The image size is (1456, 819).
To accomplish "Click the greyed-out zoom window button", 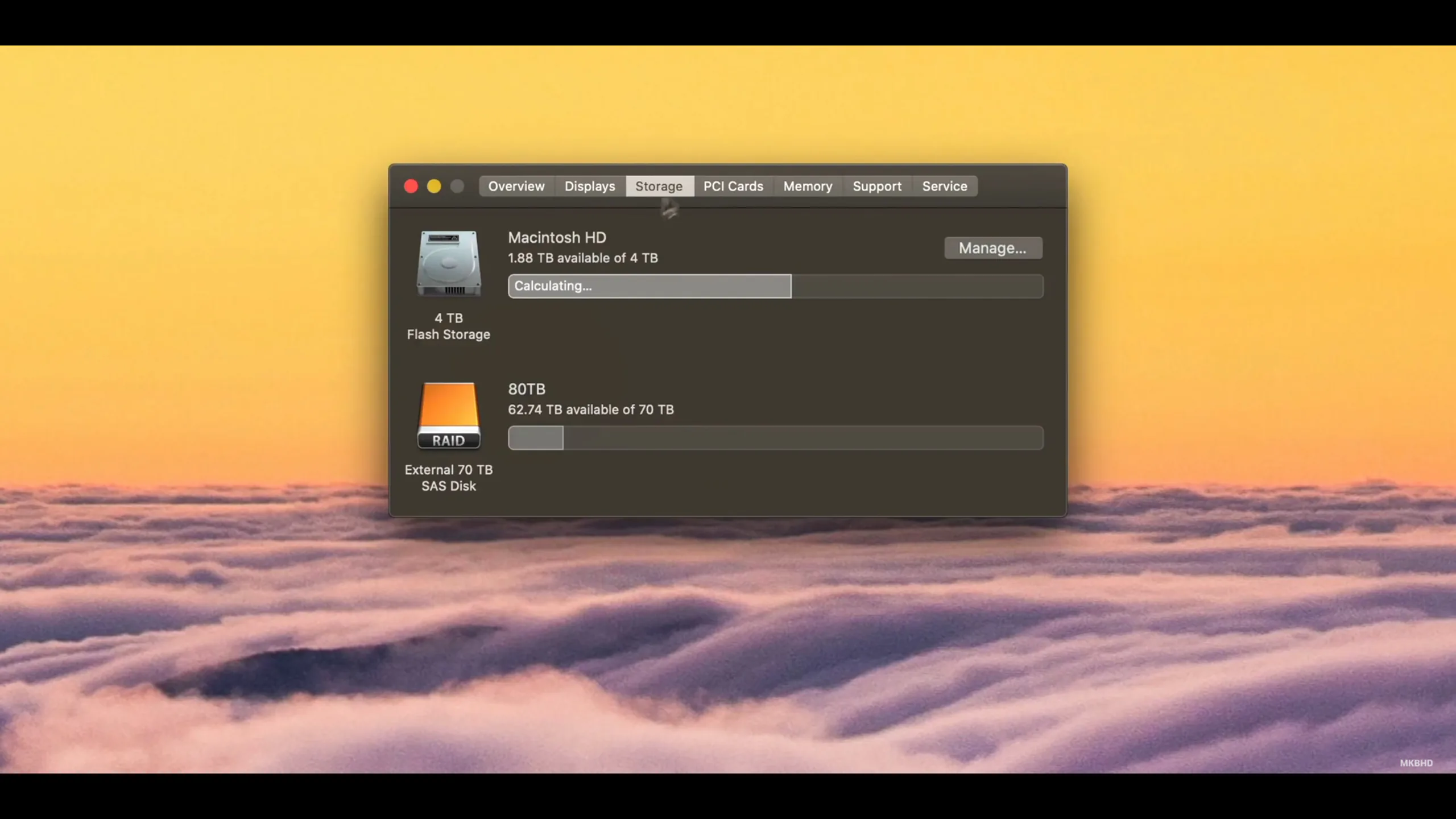I will pos(457,186).
